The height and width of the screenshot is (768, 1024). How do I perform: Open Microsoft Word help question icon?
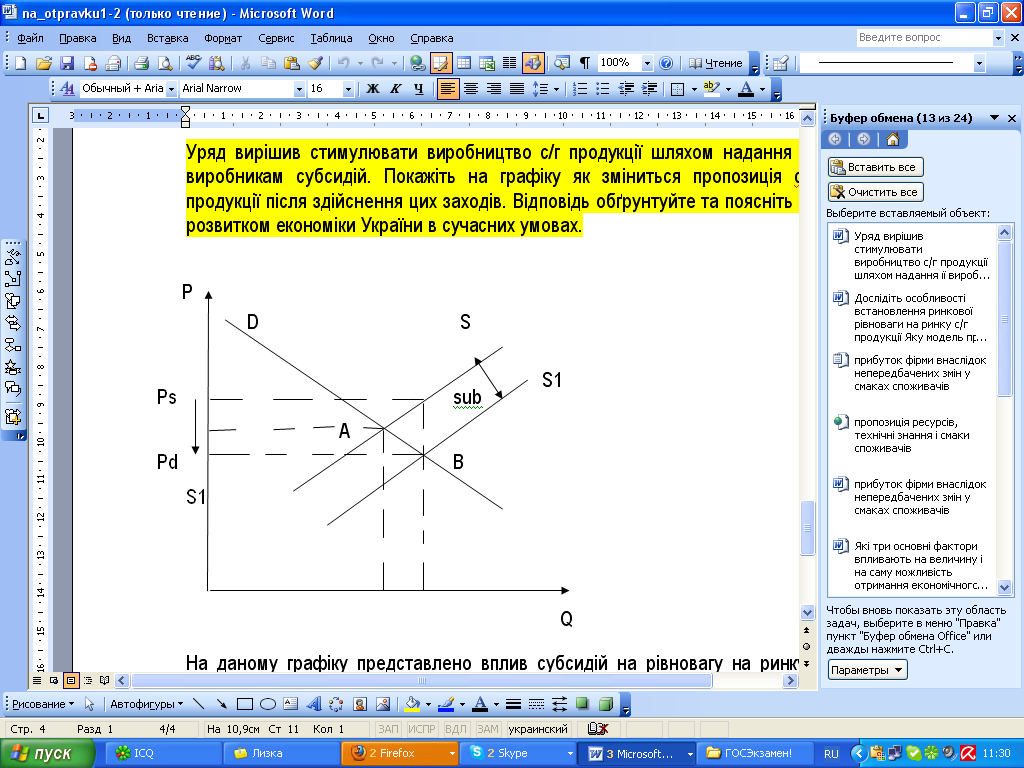click(x=666, y=63)
